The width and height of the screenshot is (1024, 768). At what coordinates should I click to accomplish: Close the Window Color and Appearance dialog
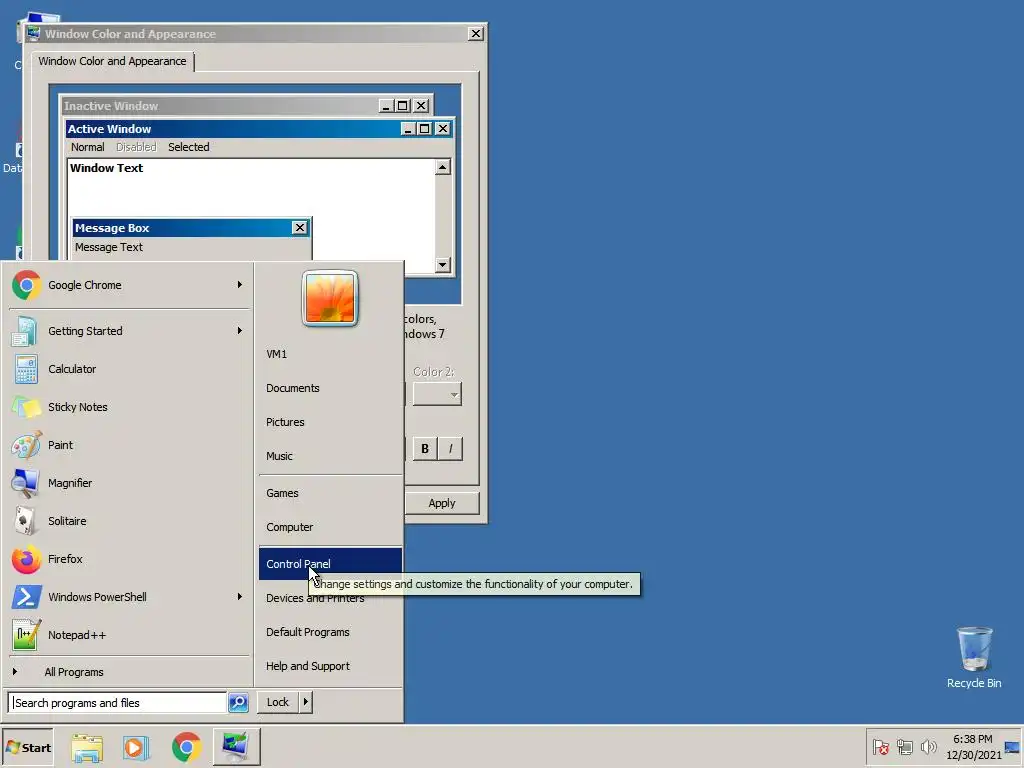pyautogui.click(x=476, y=34)
